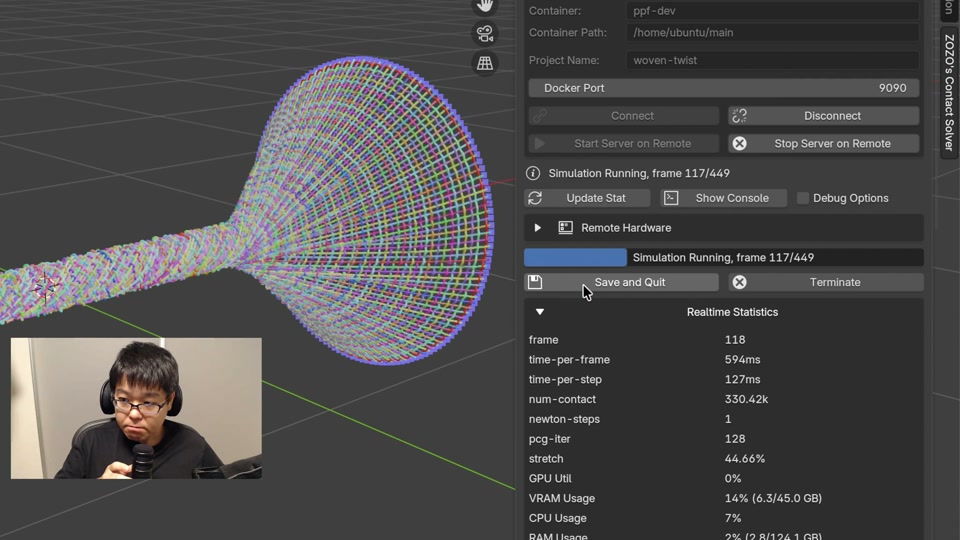Image resolution: width=960 pixels, height=540 pixels.
Task: Click the info icon beside Simulation Running
Action: point(533,173)
